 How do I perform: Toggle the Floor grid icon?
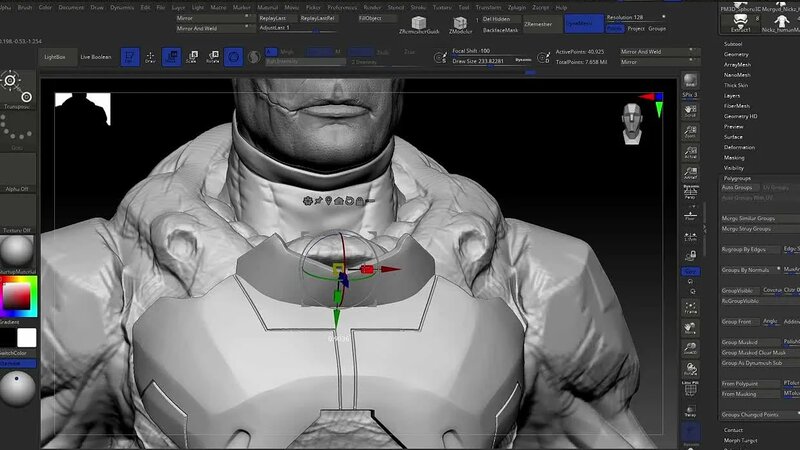pyautogui.click(x=690, y=216)
